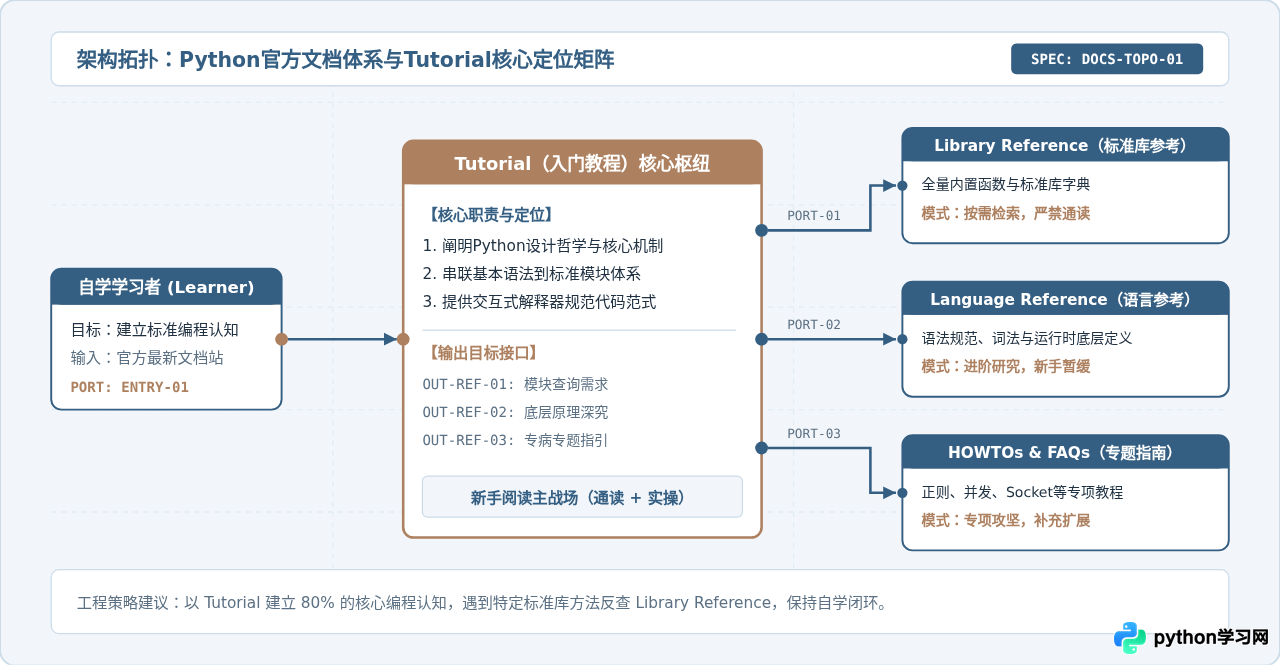Screen dimensions: 1280x666
Task: Select the 自学学习者 (Learner) header
Action: click(167, 287)
